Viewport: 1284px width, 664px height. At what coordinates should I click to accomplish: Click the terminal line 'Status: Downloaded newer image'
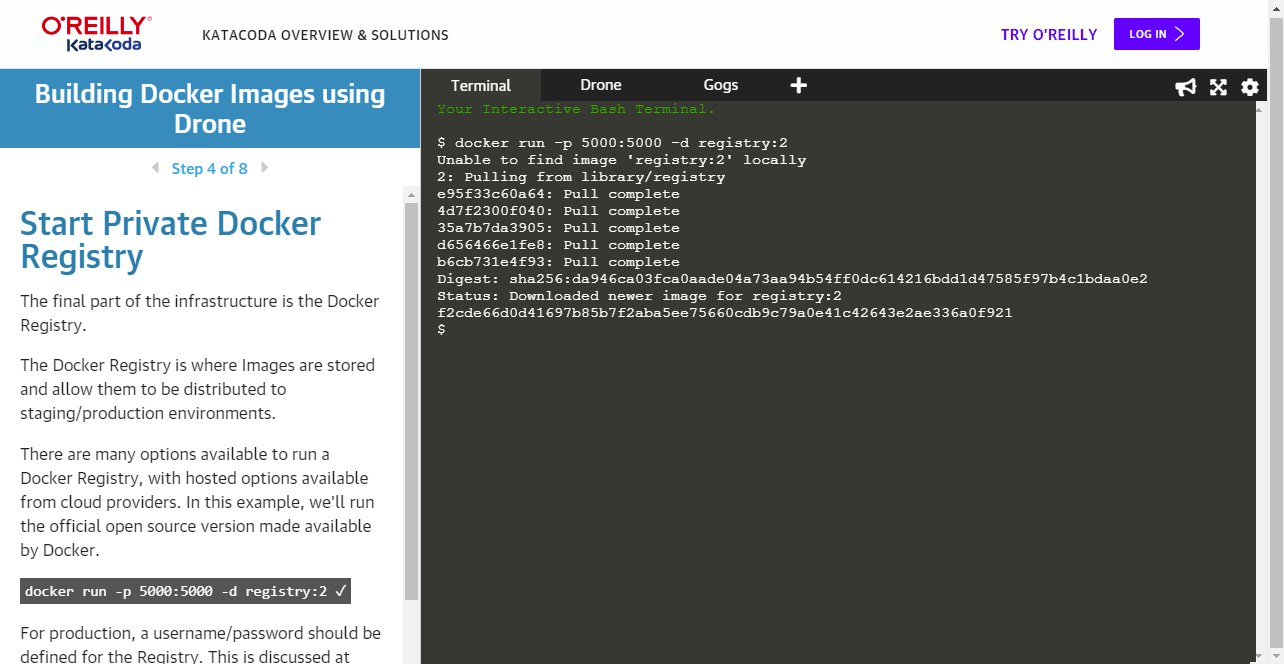640,296
